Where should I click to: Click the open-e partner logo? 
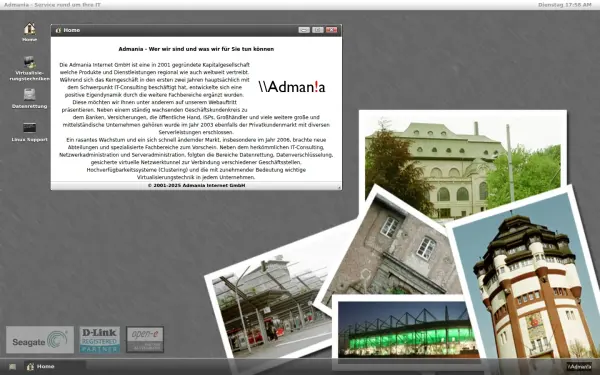pyautogui.click(x=145, y=339)
